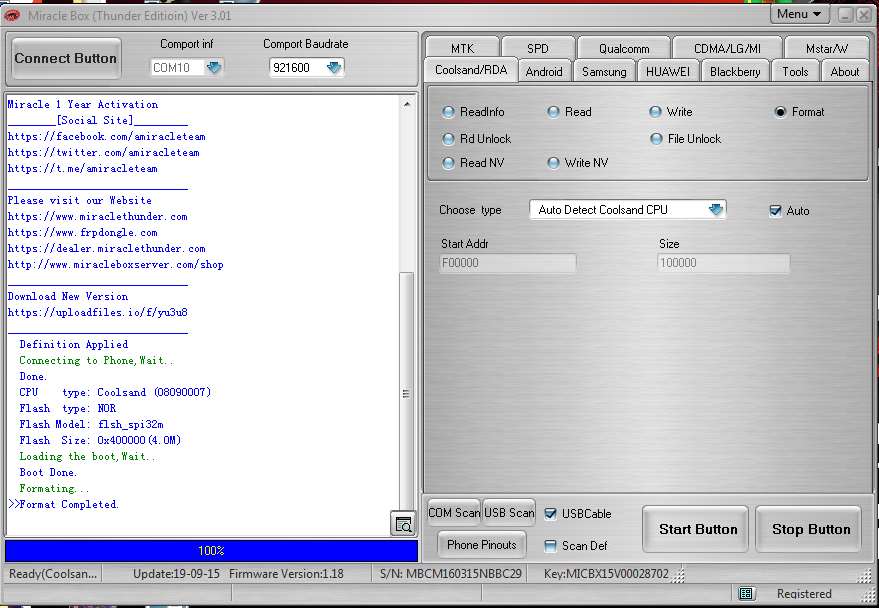Switch to the Android tab

(544, 72)
